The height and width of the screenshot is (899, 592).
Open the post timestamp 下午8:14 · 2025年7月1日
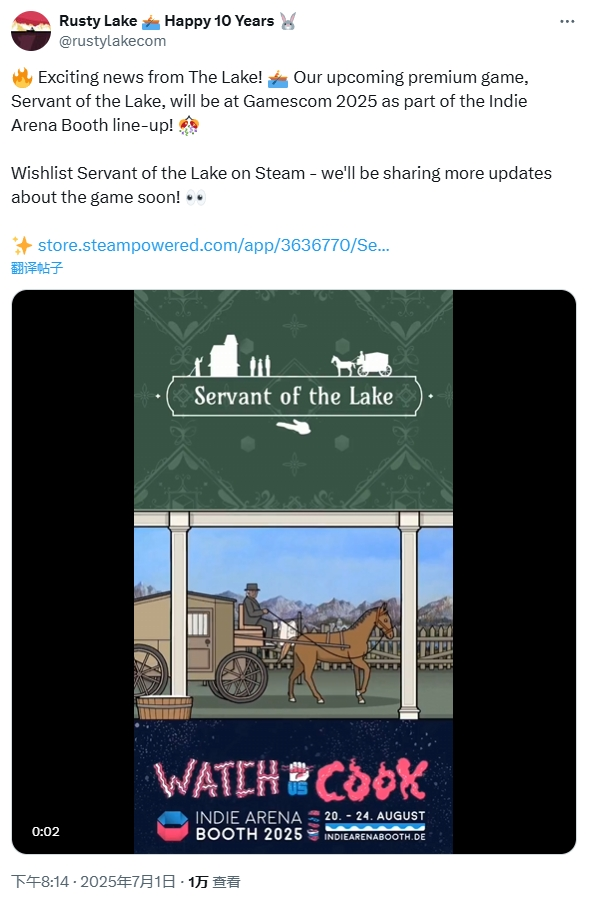point(93,882)
